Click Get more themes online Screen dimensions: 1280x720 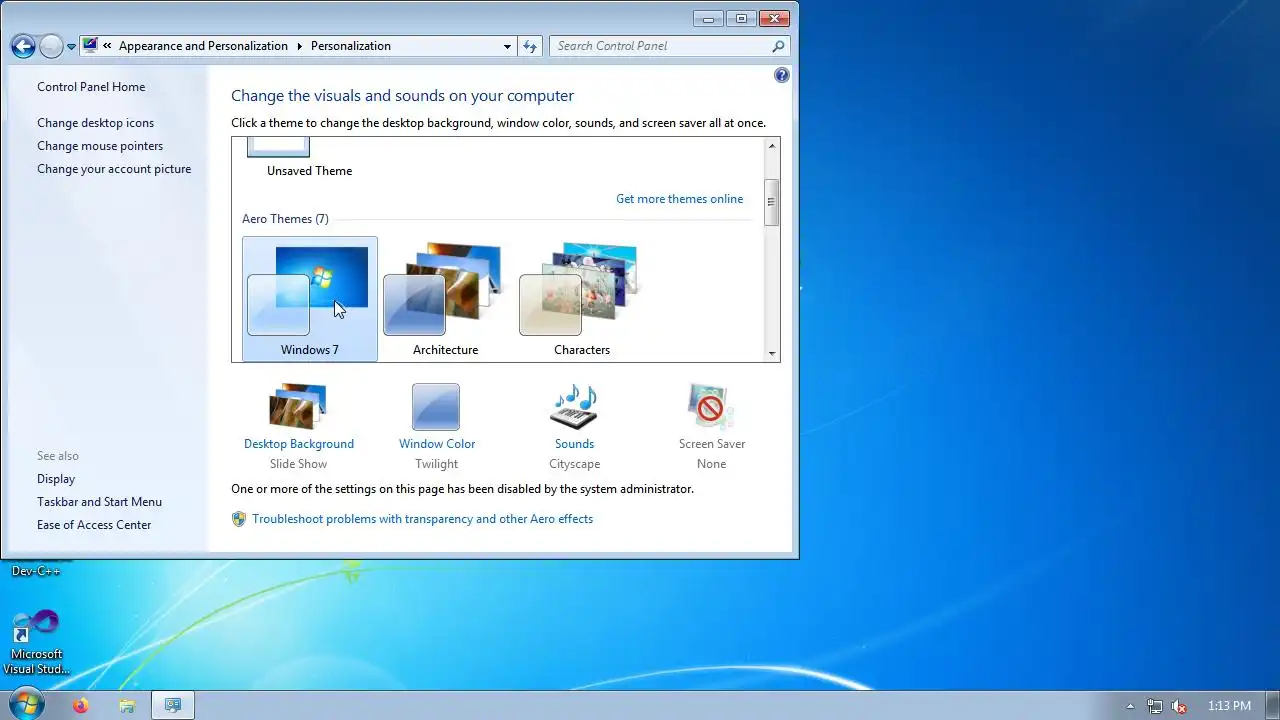(680, 199)
